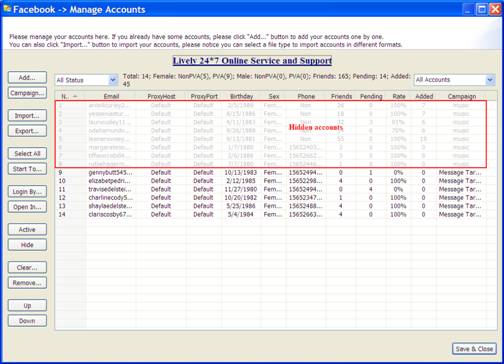Click row number 14 cell
Viewport: 504px width, 364px height.
point(62,214)
